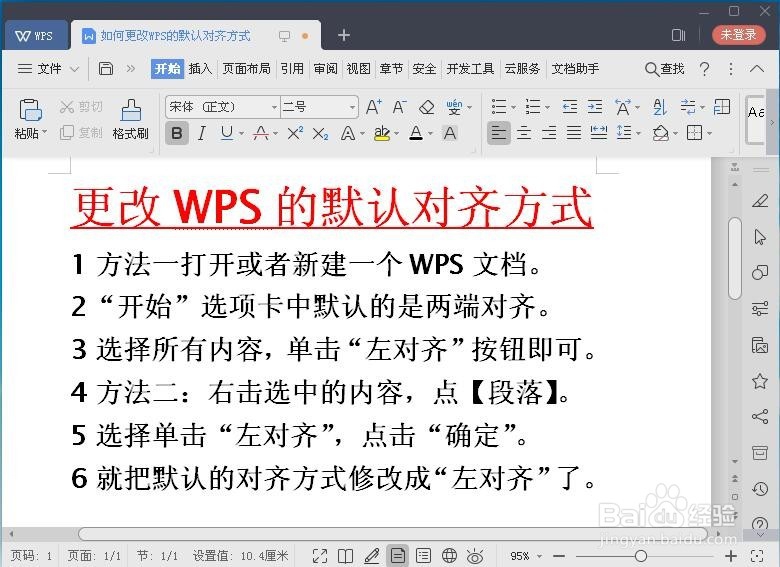
Task: Open bullet list style dropdown
Action: coord(513,107)
